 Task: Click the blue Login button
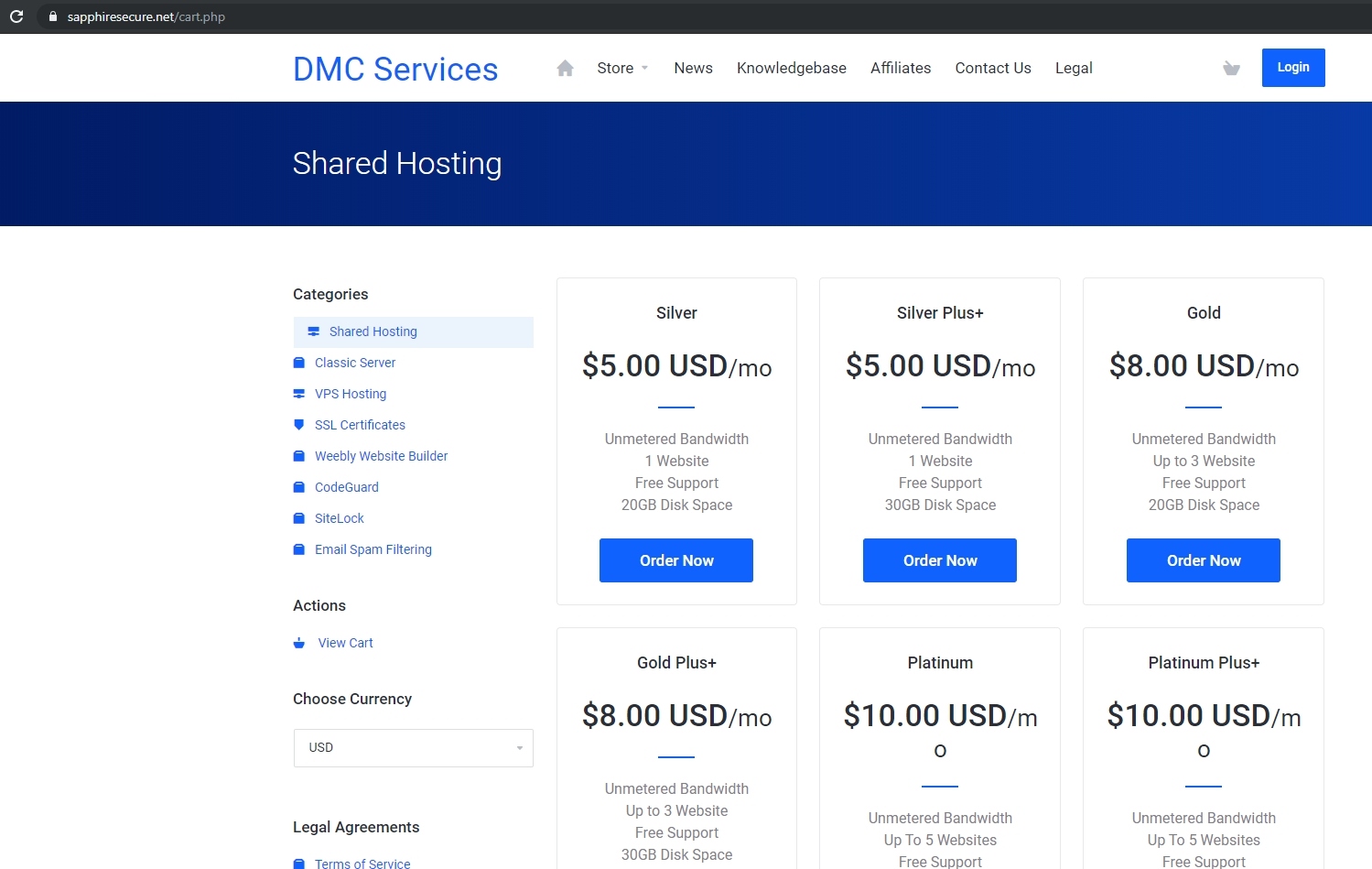(x=1293, y=68)
